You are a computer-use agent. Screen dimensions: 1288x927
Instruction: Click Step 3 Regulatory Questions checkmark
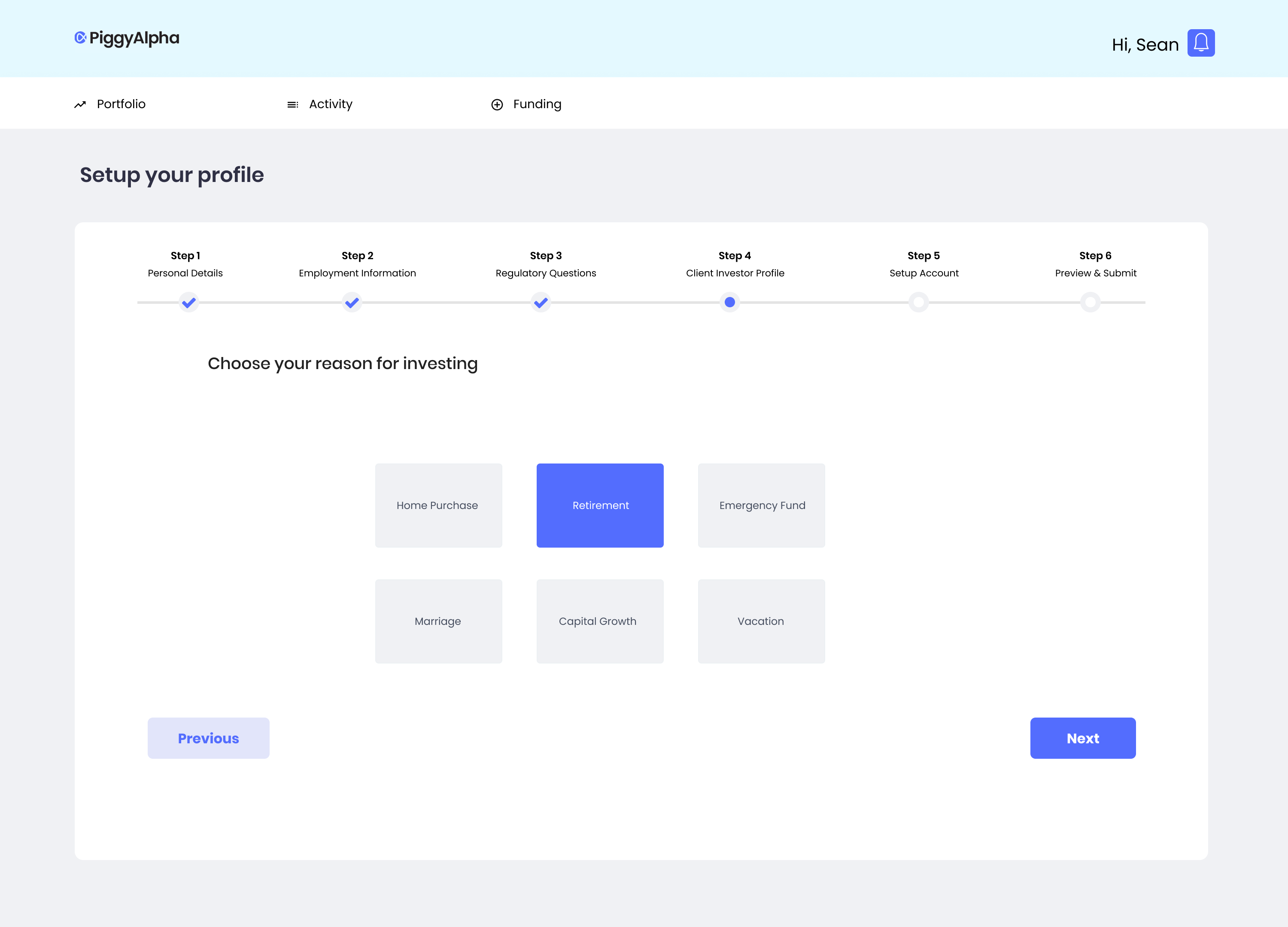tap(541, 302)
